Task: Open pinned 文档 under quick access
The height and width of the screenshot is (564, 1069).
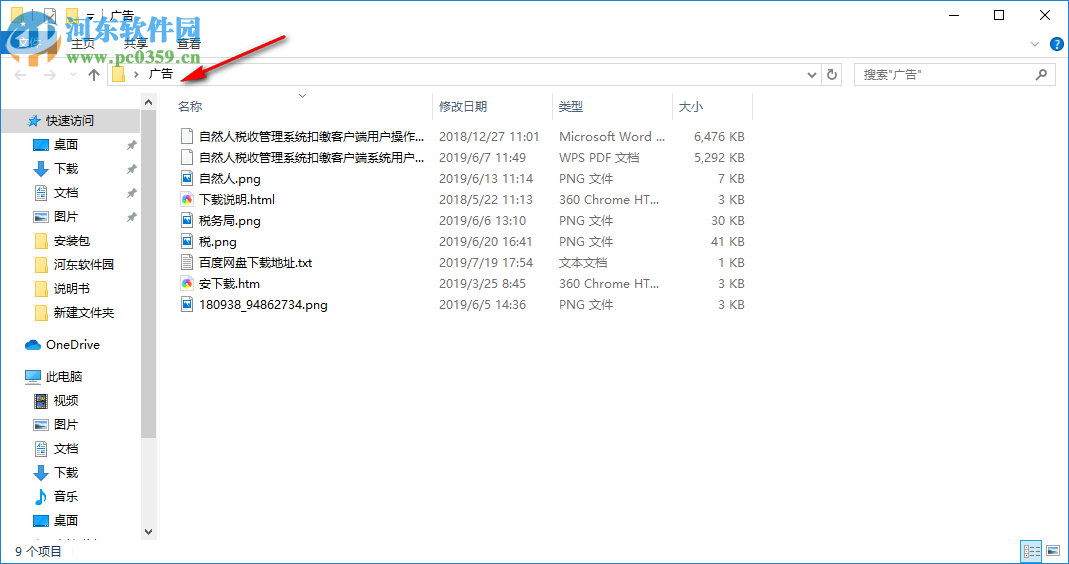Action: click(x=66, y=192)
